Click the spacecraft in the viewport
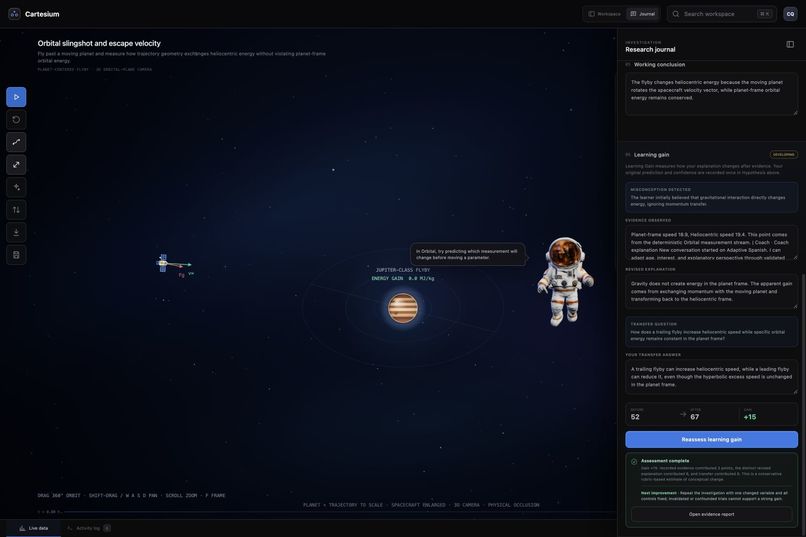The image size is (806, 537). pyautogui.click(x=163, y=263)
